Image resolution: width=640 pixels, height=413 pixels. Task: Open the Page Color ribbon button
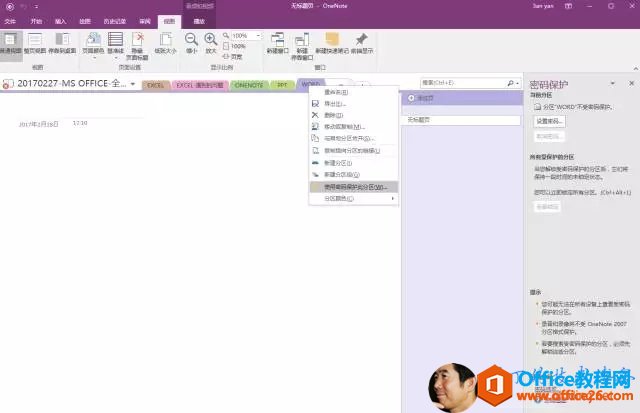pos(93,45)
